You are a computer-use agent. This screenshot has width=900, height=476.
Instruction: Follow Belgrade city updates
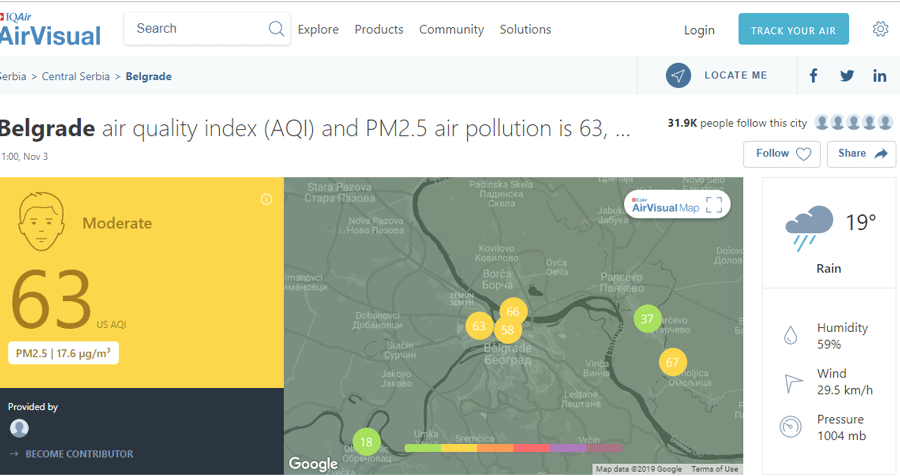tap(781, 154)
